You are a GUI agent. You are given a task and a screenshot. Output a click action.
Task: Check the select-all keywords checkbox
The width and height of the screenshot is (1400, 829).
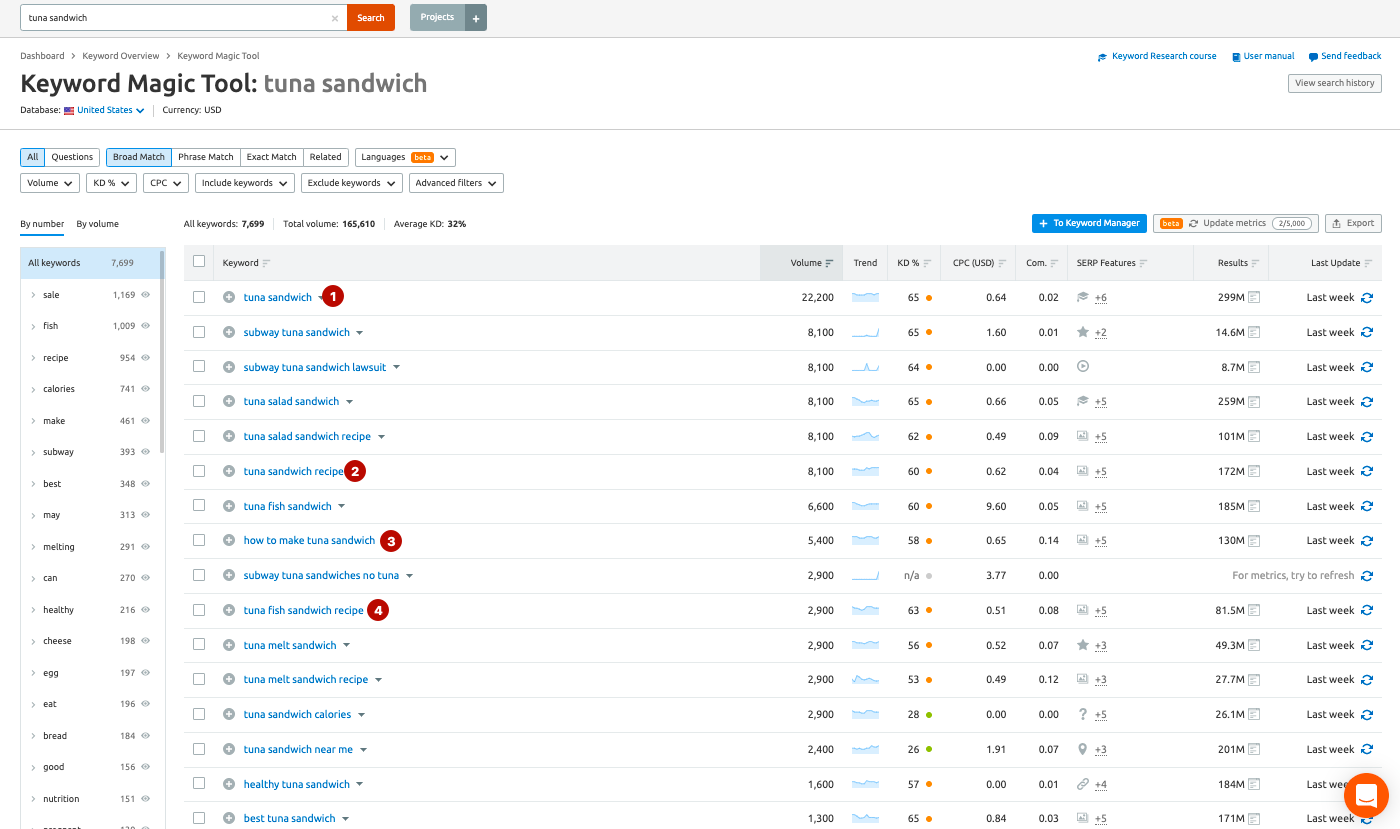click(199, 262)
